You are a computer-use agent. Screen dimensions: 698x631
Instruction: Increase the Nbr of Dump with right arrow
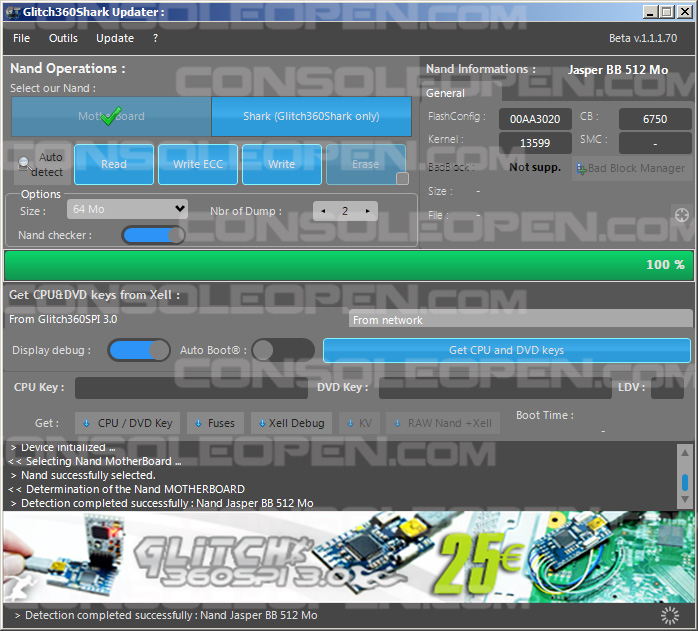(368, 211)
